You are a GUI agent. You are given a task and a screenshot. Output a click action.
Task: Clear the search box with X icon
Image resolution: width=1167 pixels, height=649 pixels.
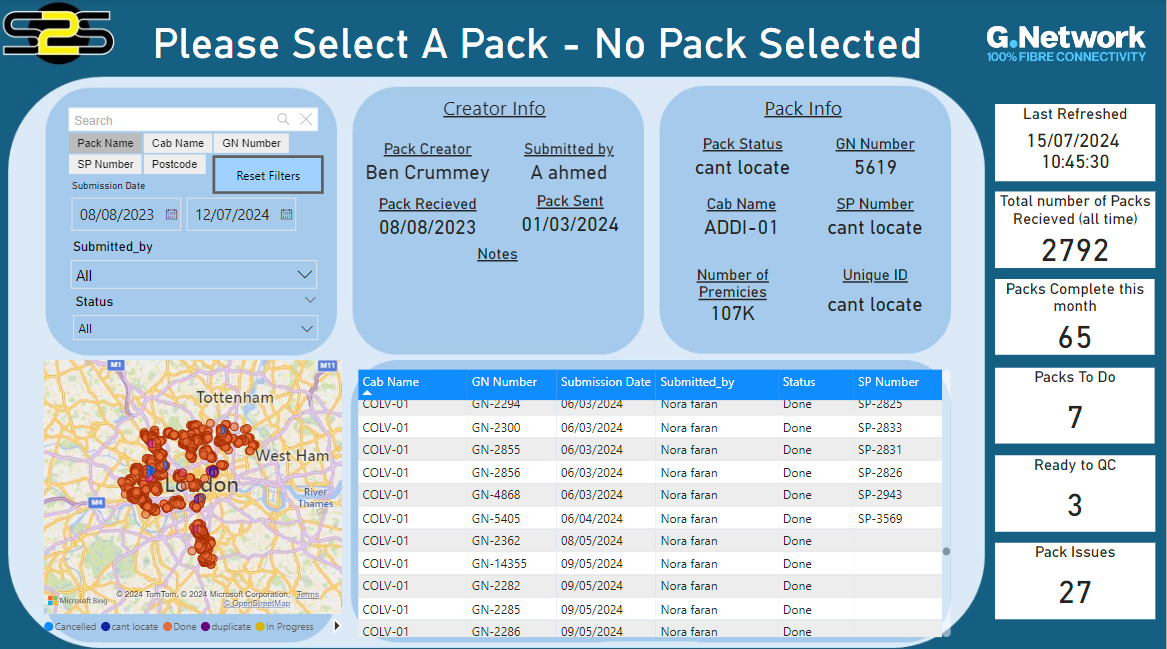tap(306, 120)
